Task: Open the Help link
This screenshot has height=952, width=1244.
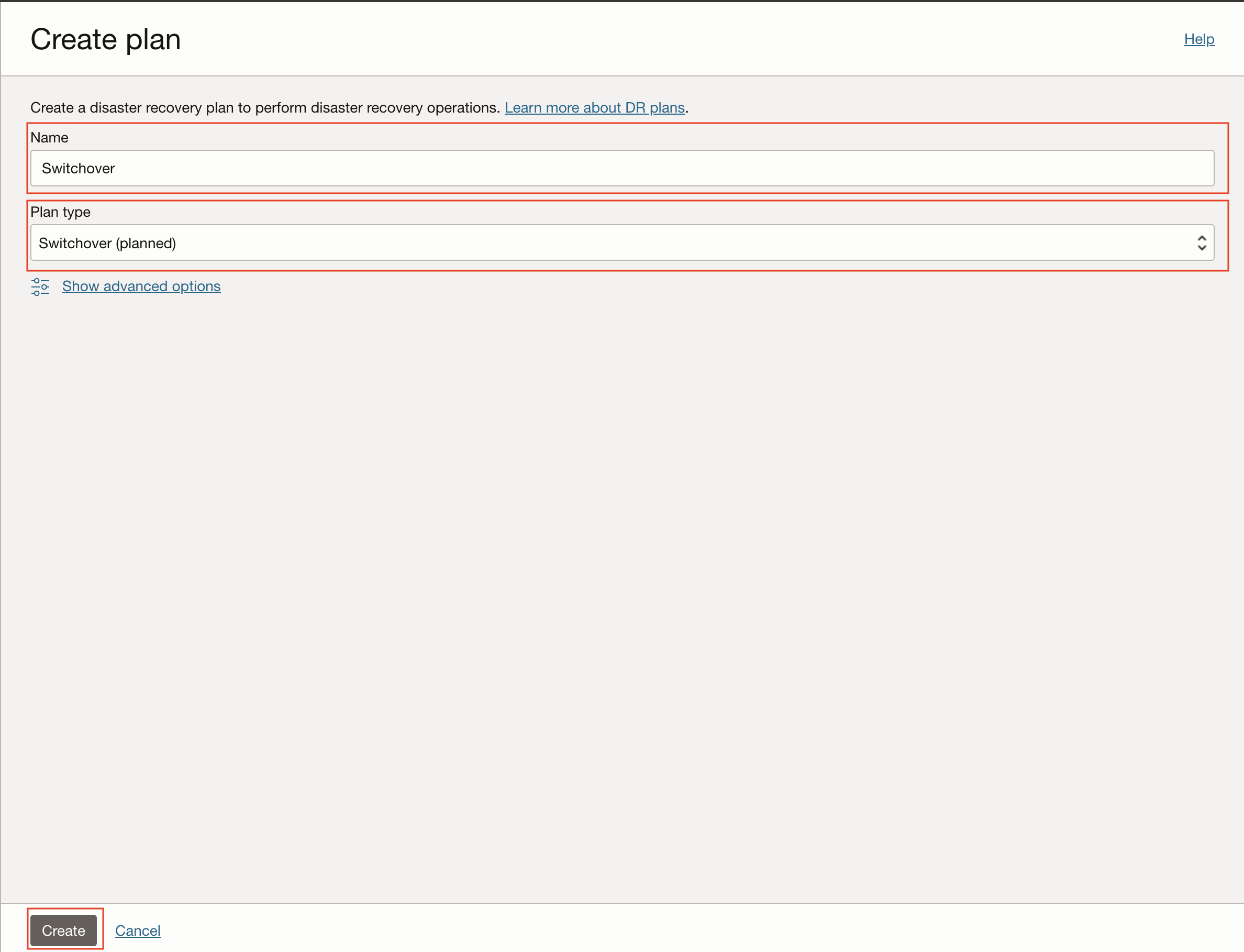Action: (1198, 39)
